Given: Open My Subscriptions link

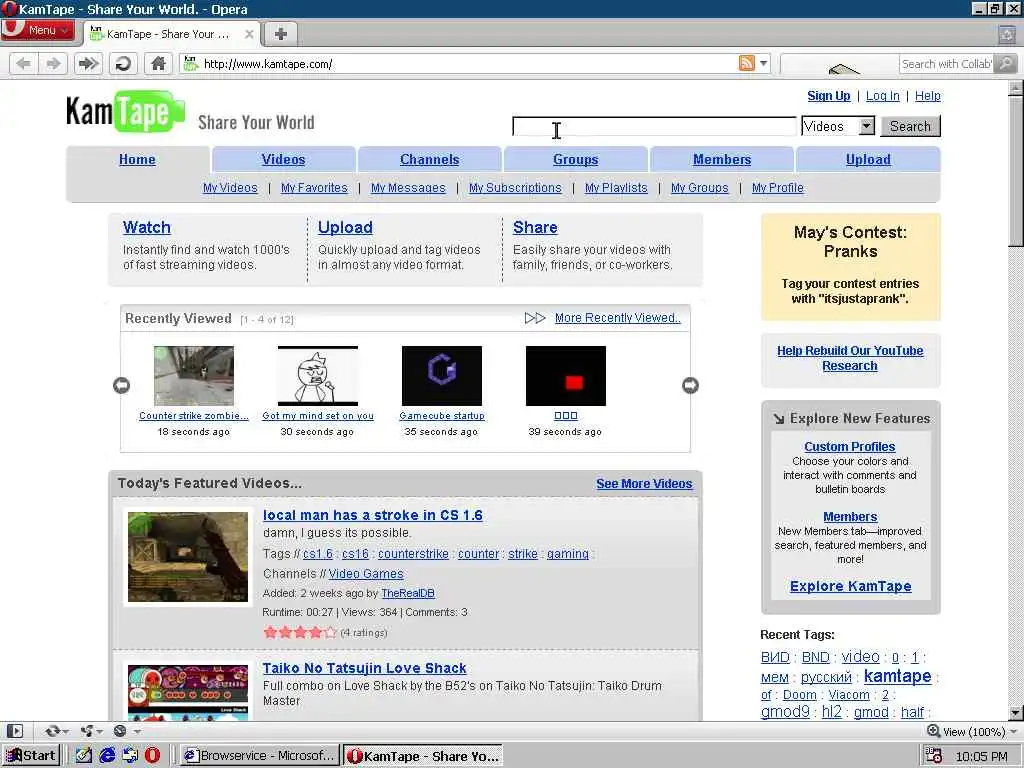Looking at the screenshot, I should [515, 188].
